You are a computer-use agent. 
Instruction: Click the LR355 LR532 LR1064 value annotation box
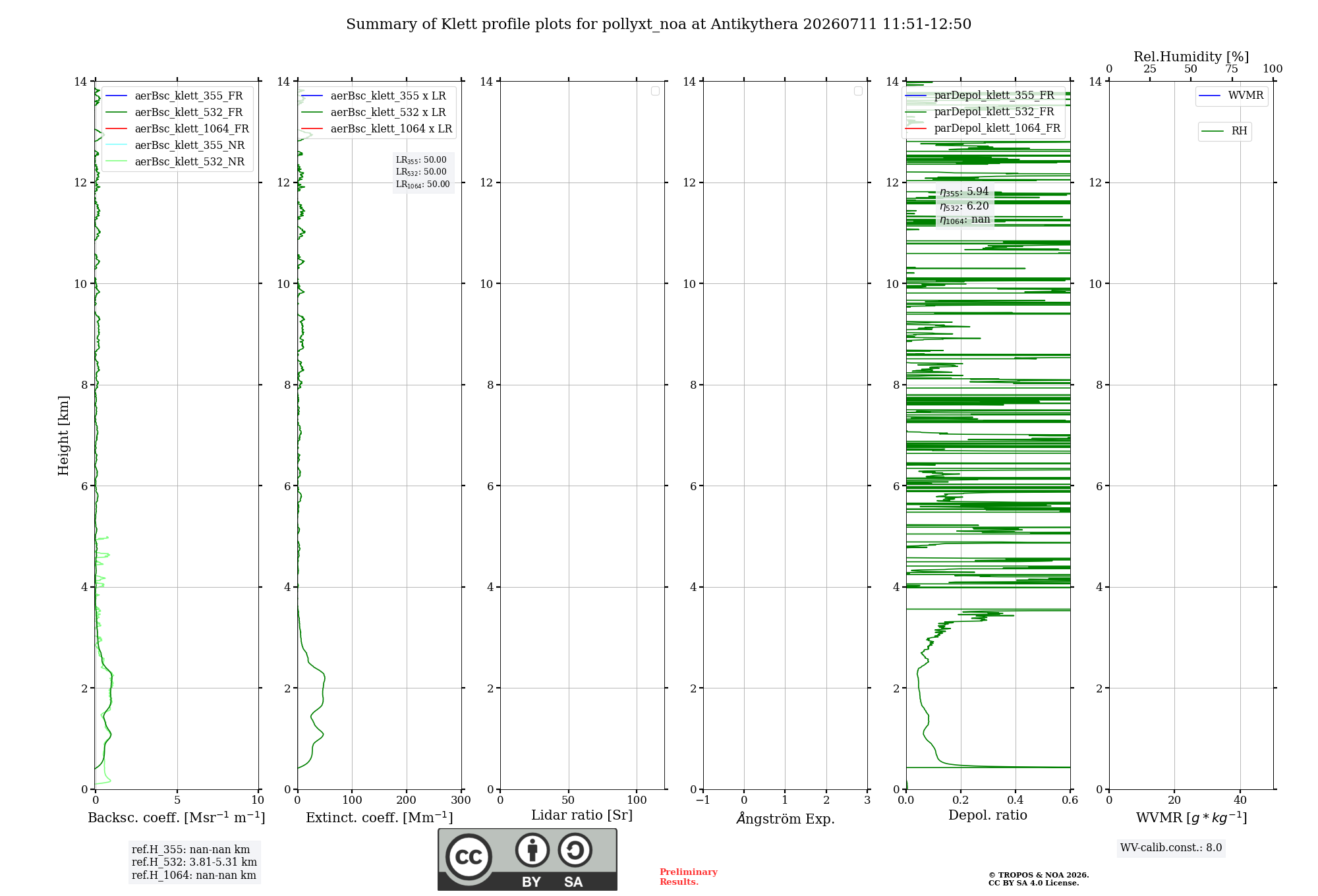(x=423, y=172)
